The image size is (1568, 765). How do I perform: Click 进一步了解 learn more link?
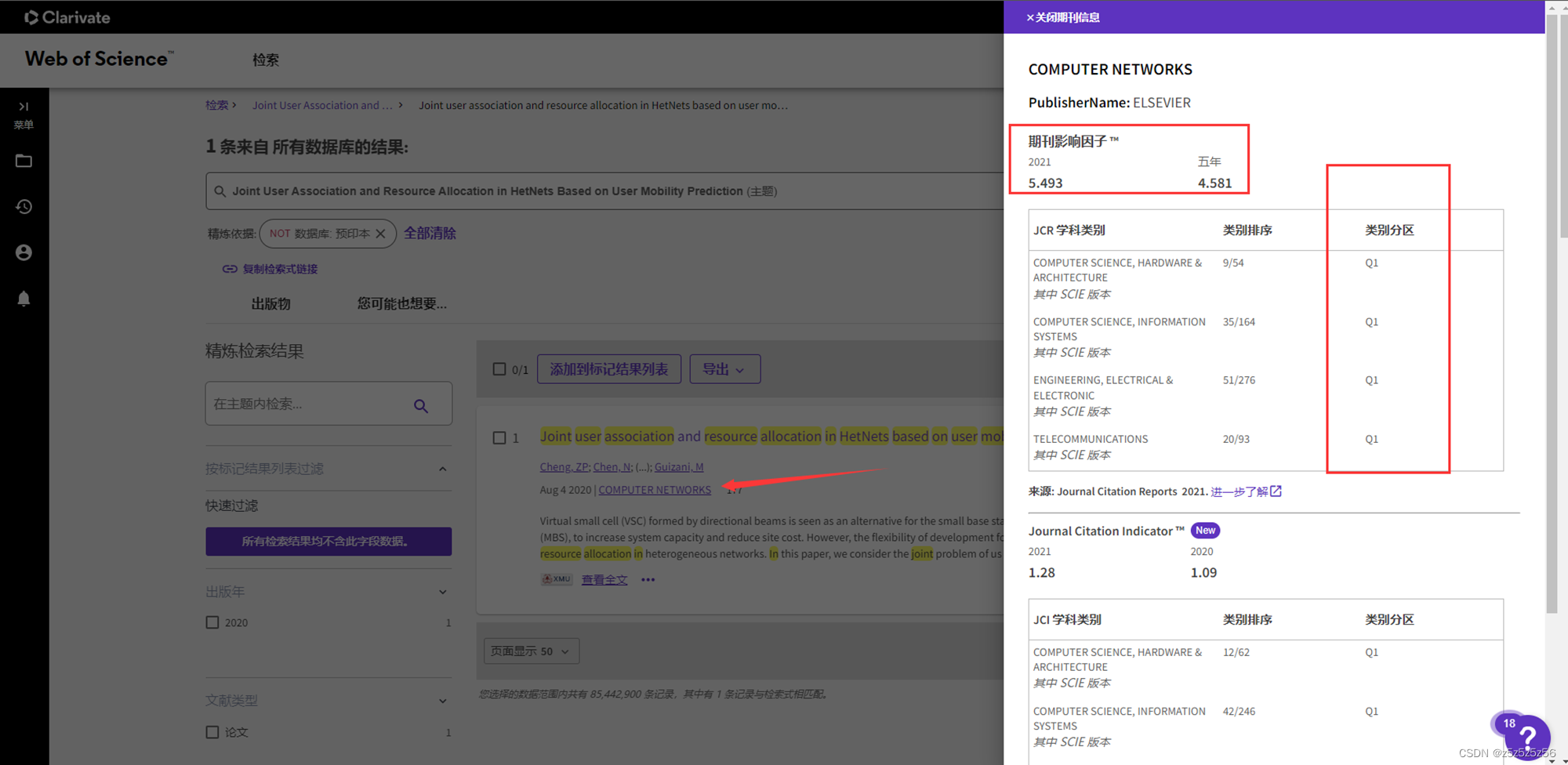1239,491
